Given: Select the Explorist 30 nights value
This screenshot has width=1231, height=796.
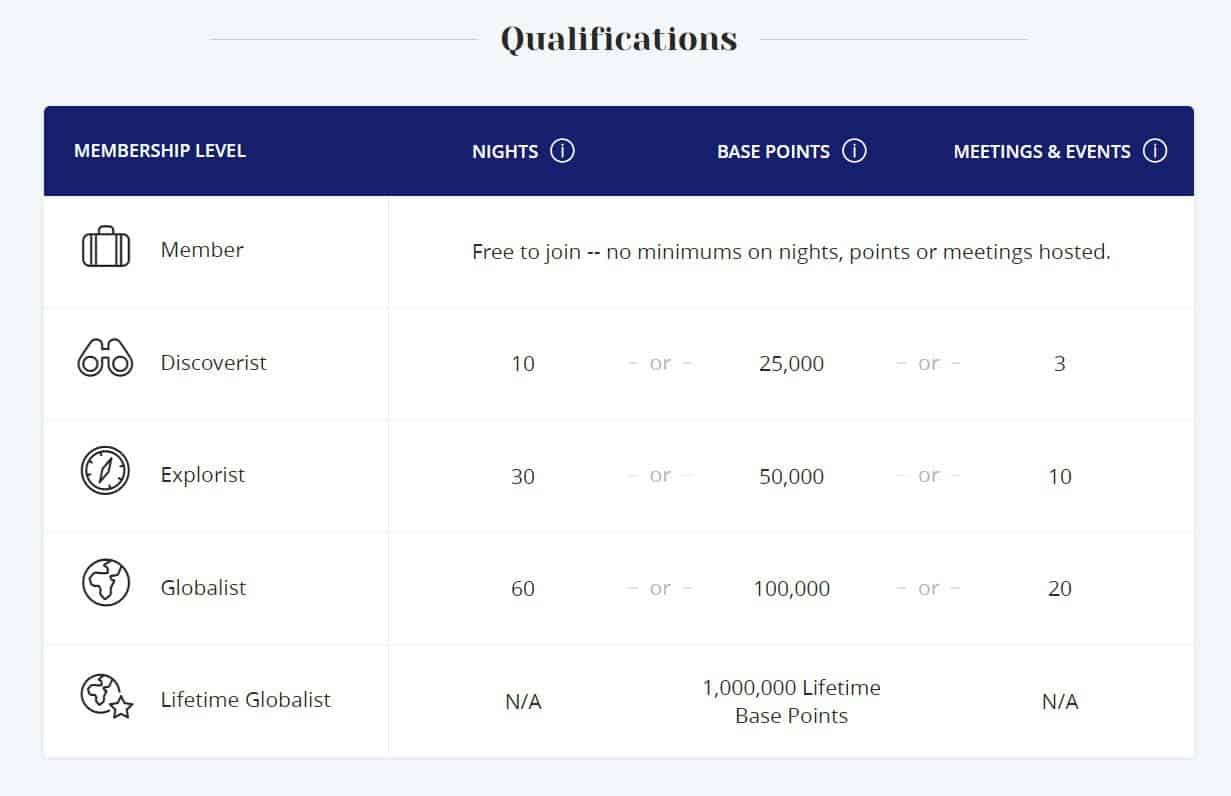Looking at the screenshot, I should point(523,477).
